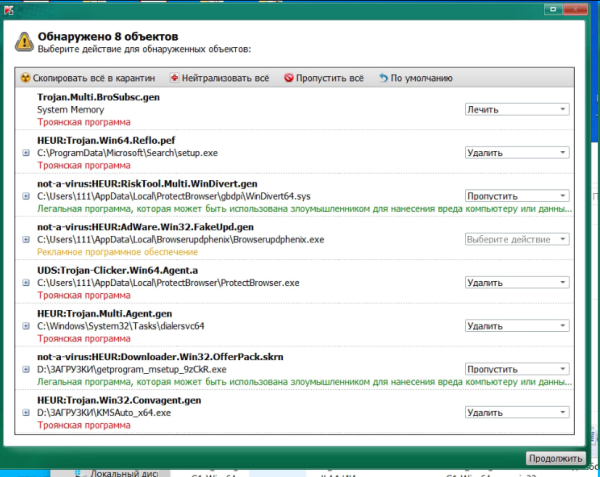Click the HEUR:Trojan.Win64.Reflo.pef threat name

pyautogui.click(x=106, y=140)
